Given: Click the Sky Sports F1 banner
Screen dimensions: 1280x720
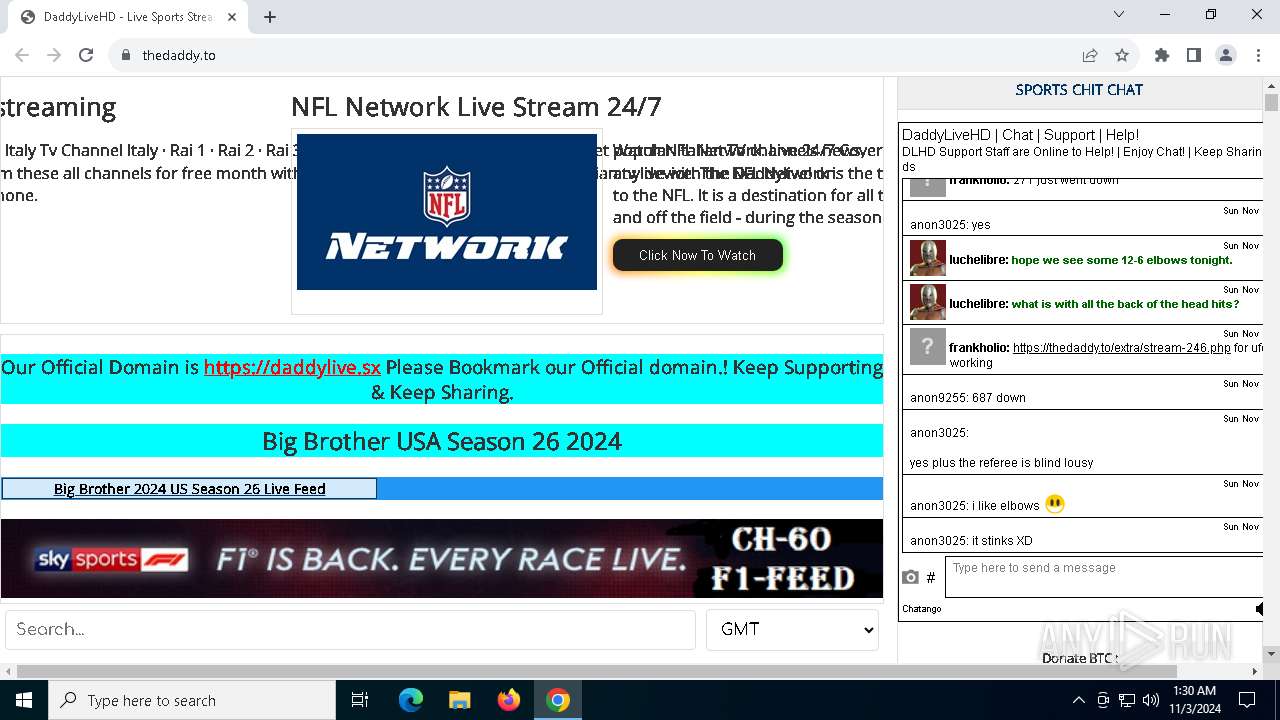Looking at the screenshot, I should coord(442,558).
